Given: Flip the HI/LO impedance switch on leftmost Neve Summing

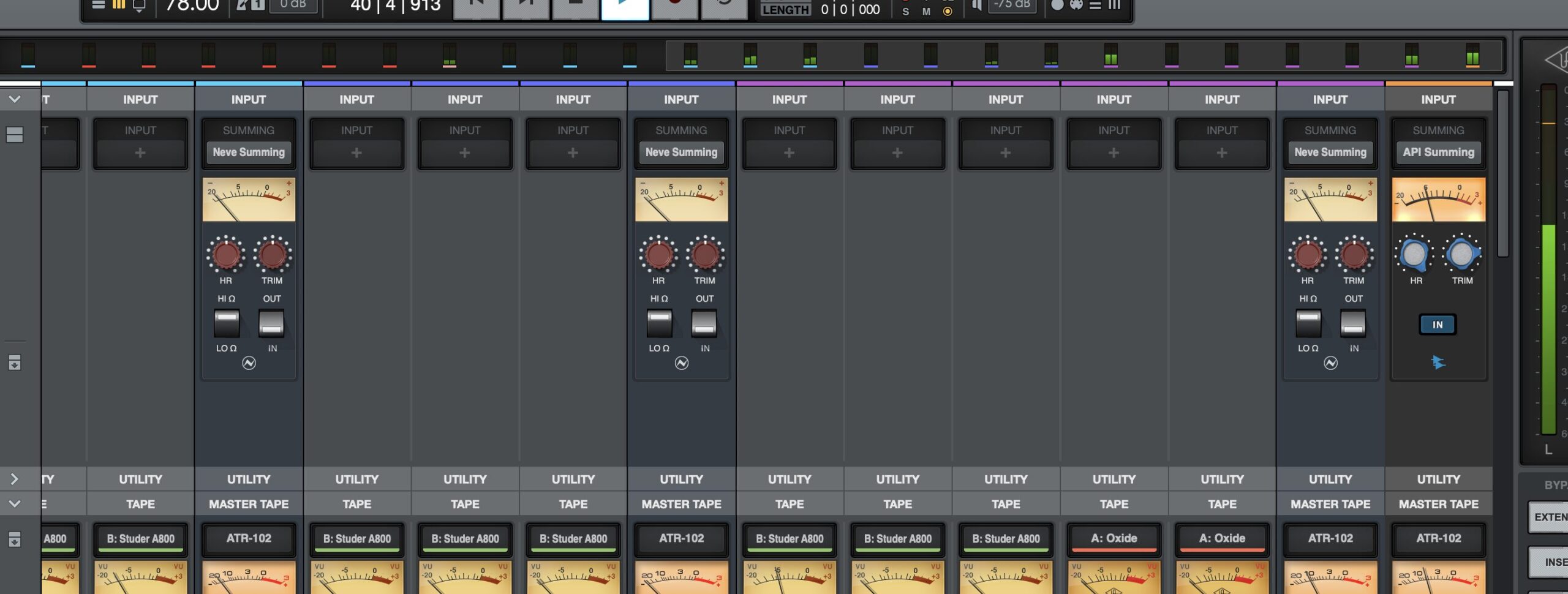Looking at the screenshot, I should (x=227, y=323).
